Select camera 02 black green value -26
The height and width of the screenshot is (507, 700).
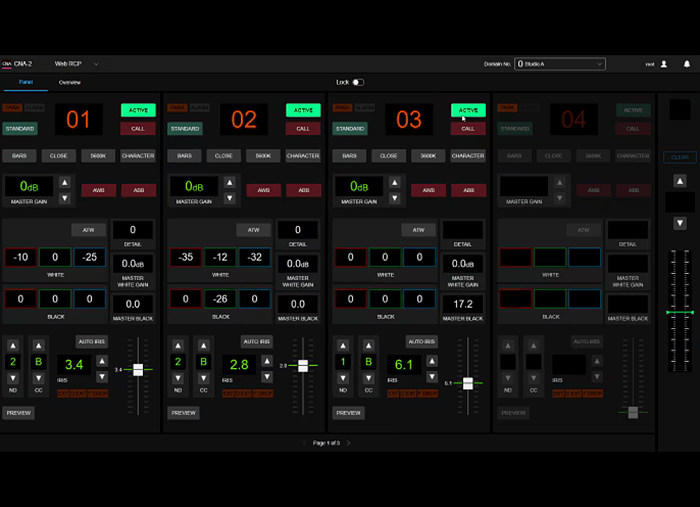pyautogui.click(x=220, y=299)
